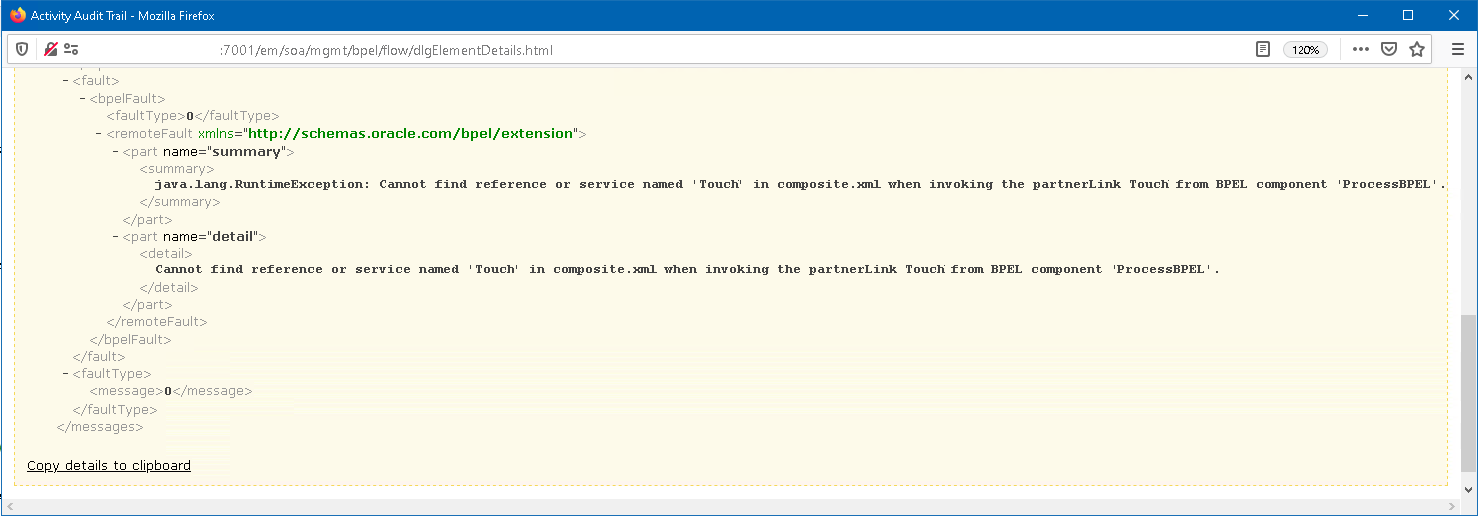Click the vertical scrollbar up arrow

click(x=1468, y=77)
